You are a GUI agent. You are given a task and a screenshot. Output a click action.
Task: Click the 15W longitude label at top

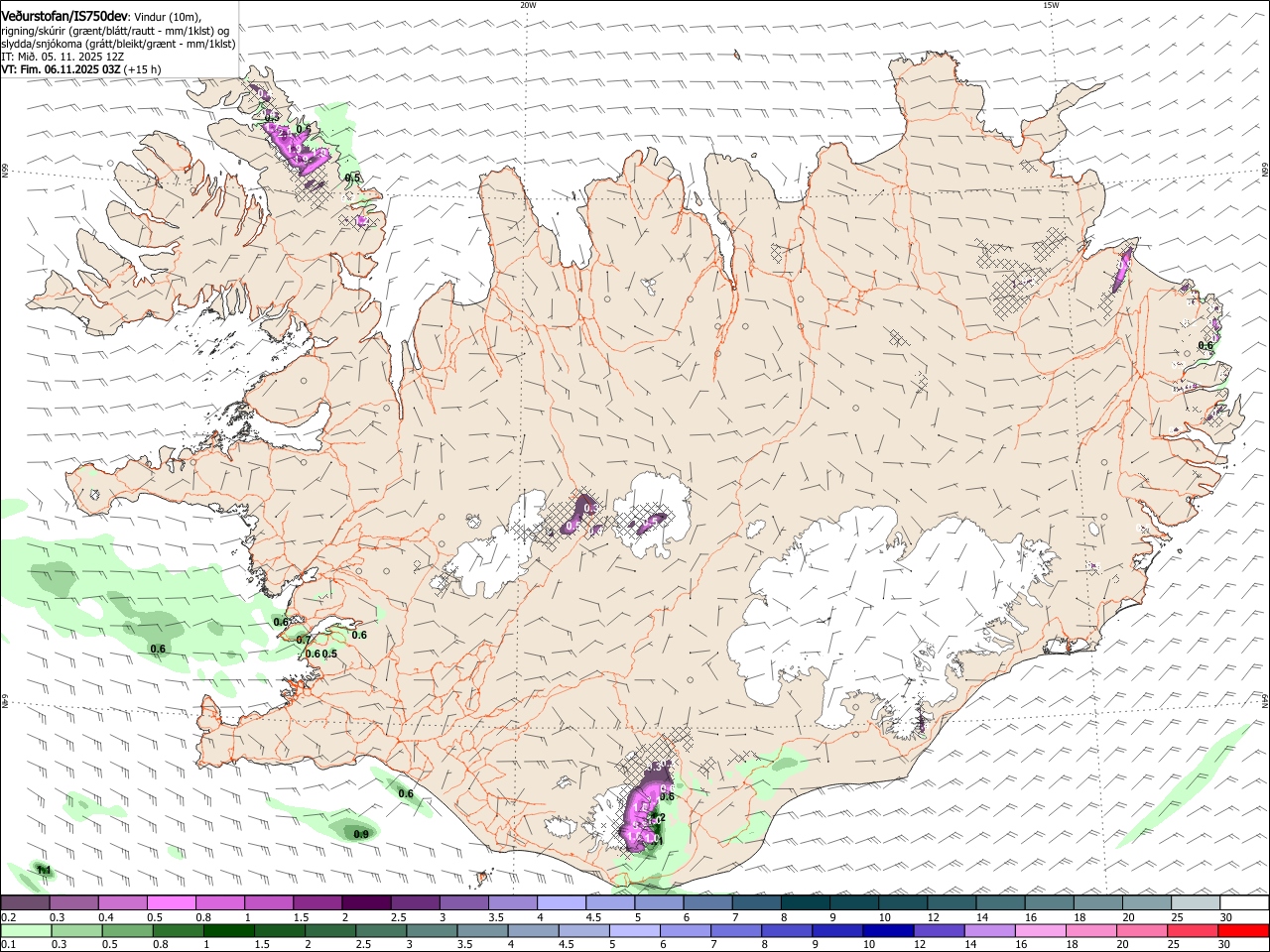[1051, 5]
